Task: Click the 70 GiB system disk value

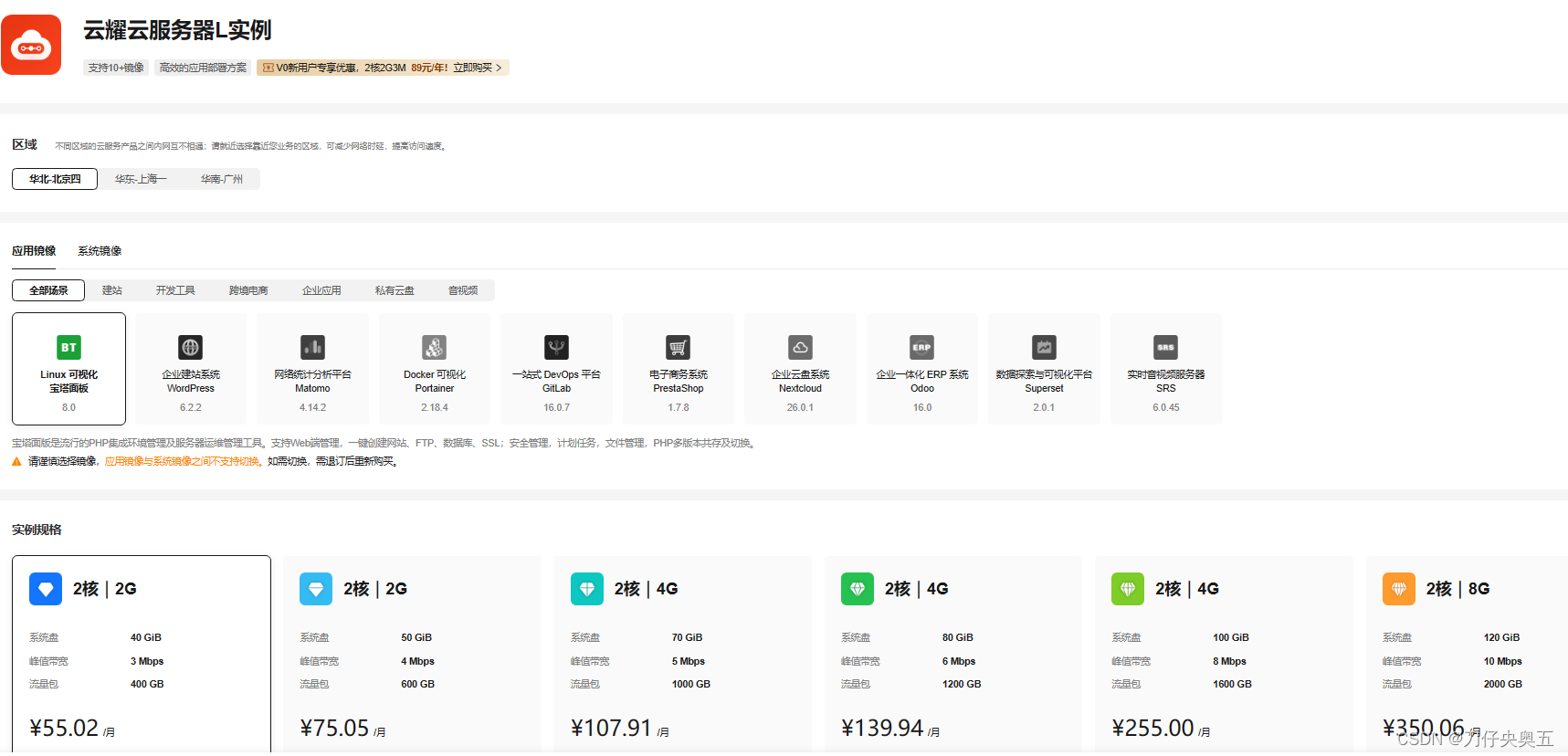Action: [x=687, y=638]
